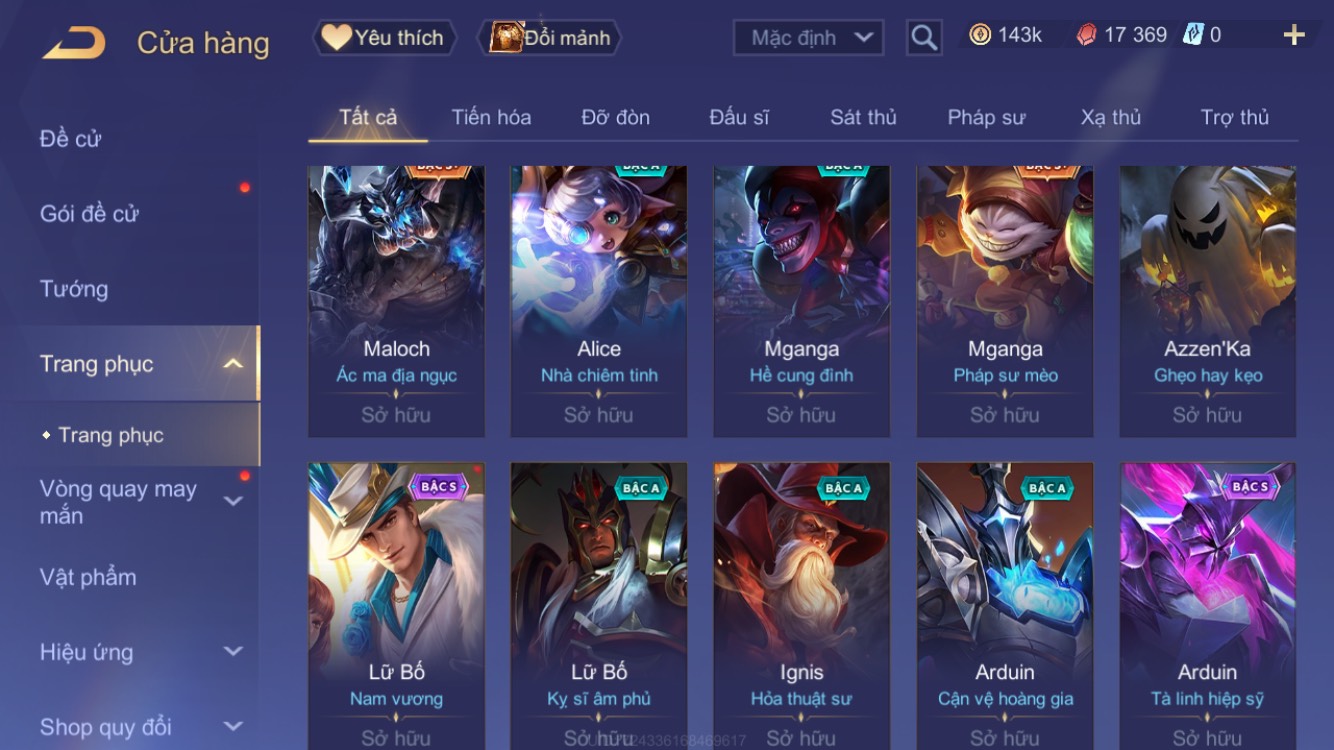Open Yêu thích heart favorites
The width and height of the screenshot is (1334, 750).
click(x=384, y=38)
